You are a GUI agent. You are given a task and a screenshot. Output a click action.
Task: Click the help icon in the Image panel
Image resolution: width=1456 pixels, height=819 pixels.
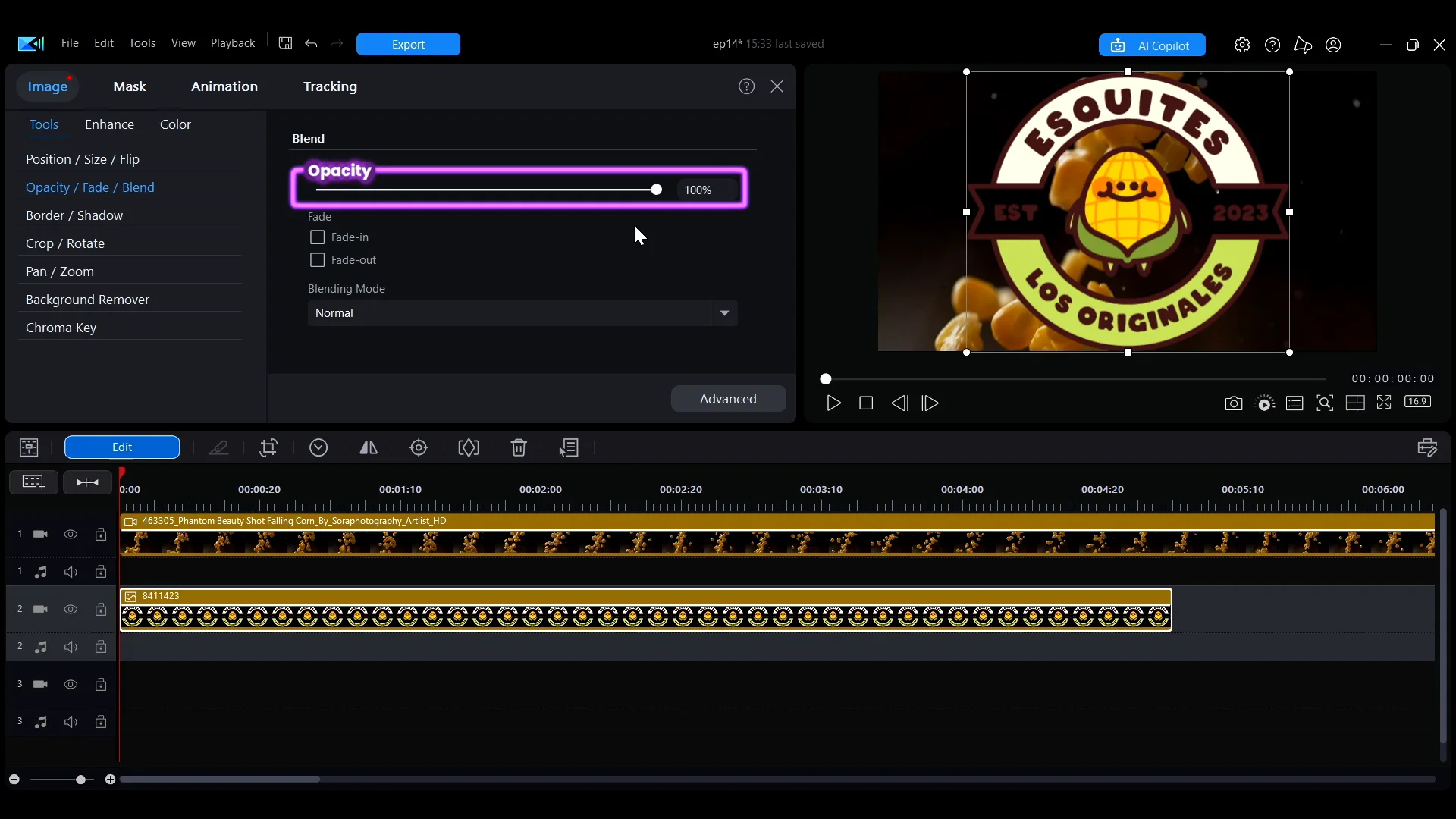click(747, 86)
